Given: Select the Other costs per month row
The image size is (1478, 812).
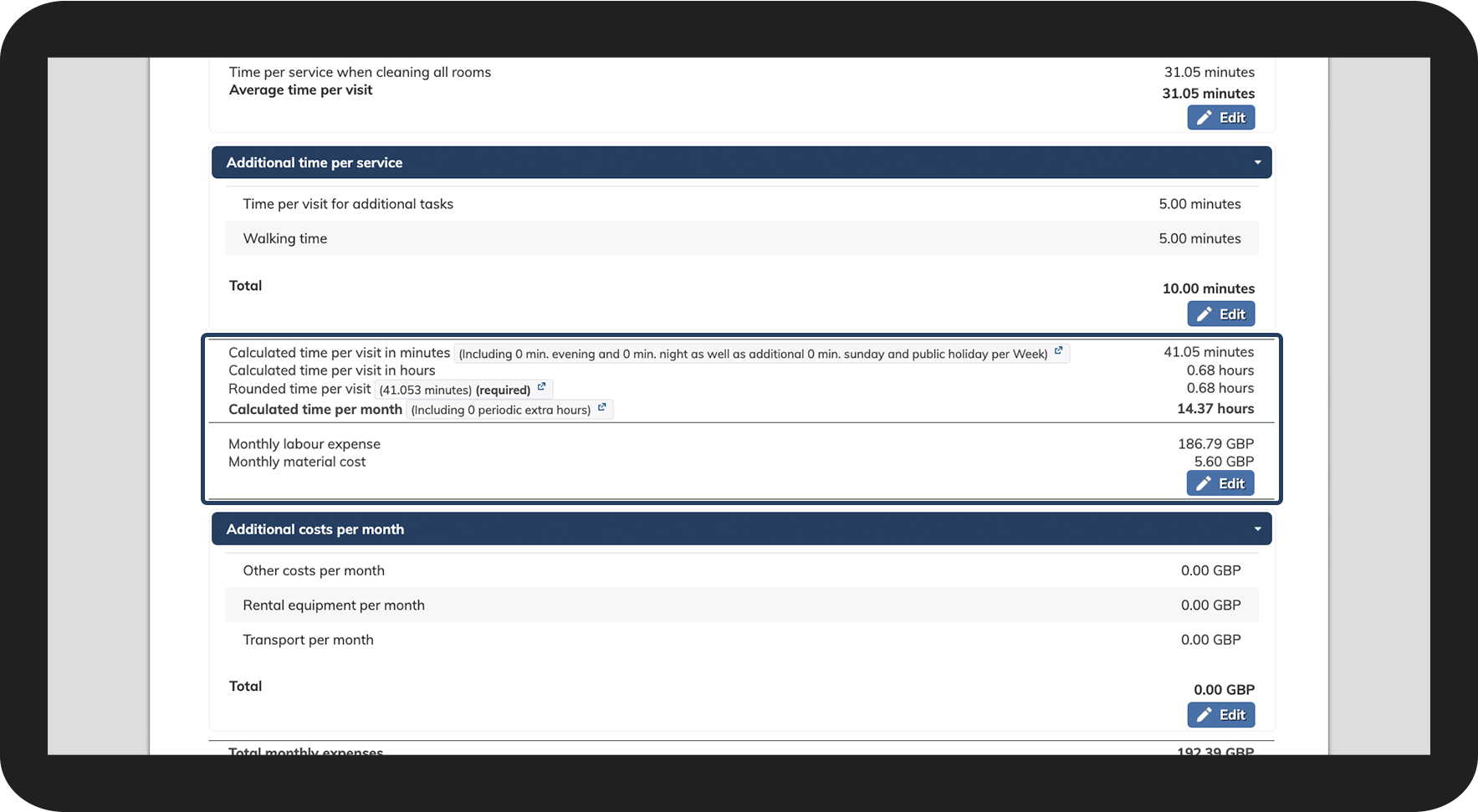Looking at the screenshot, I should [741, 570].
